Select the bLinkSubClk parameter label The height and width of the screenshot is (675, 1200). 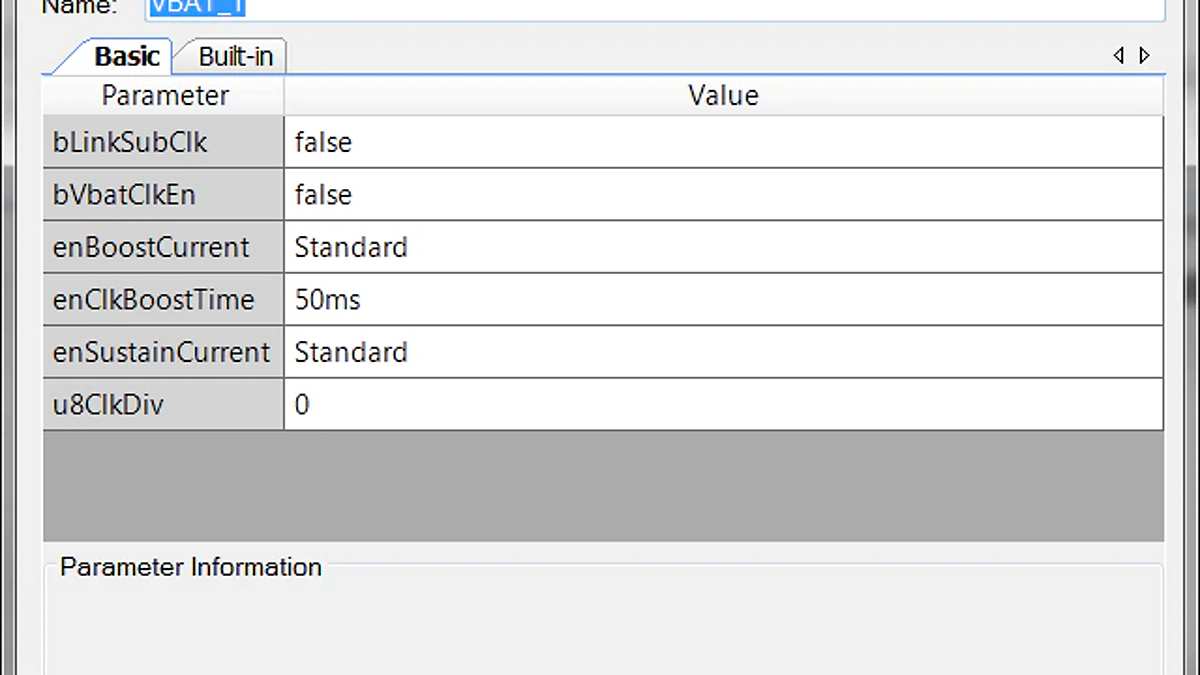tap(129, 142)
